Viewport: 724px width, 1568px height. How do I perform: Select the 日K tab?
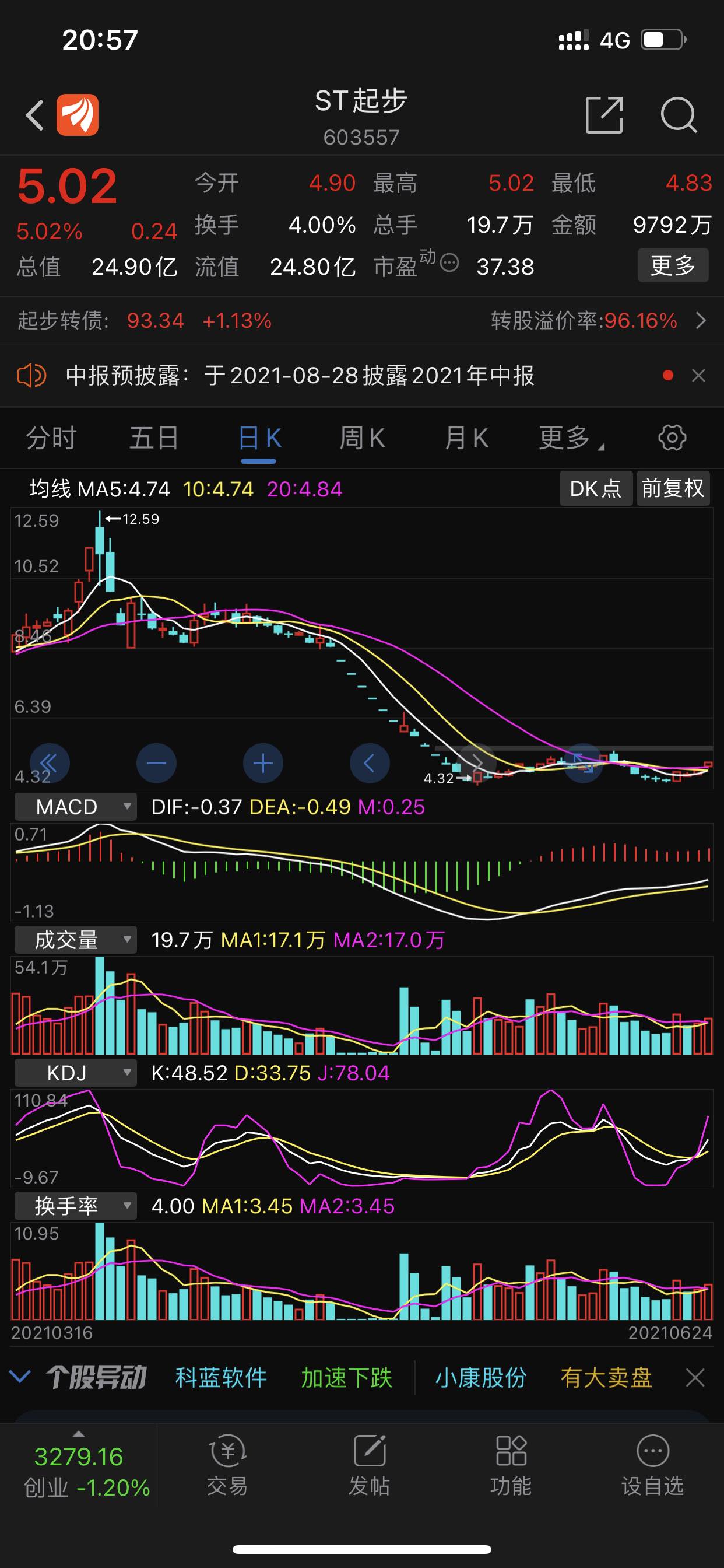pyautogui.click(x=259, y=437)
